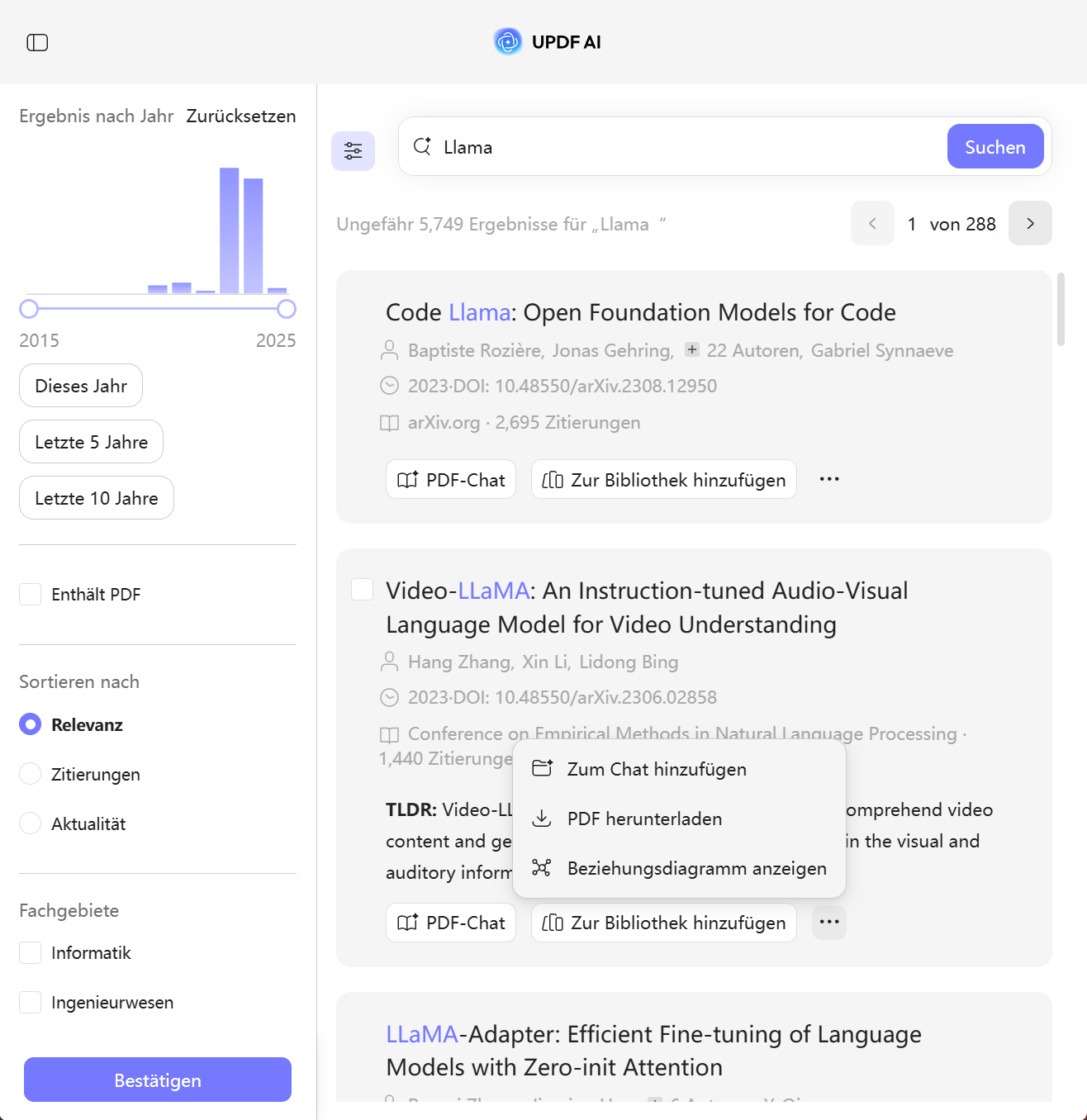This screenshot has width=1087, height=1120.
Task: Go to previous results page
Action: [872, 223]
